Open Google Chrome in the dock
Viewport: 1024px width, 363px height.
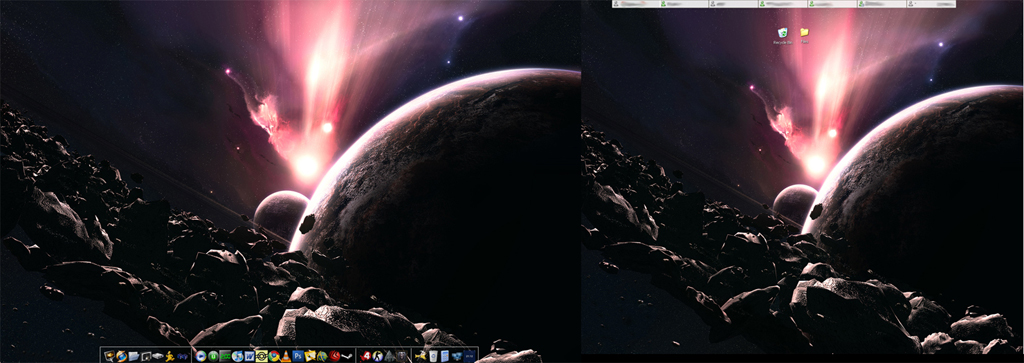click(x=274, y=356)
